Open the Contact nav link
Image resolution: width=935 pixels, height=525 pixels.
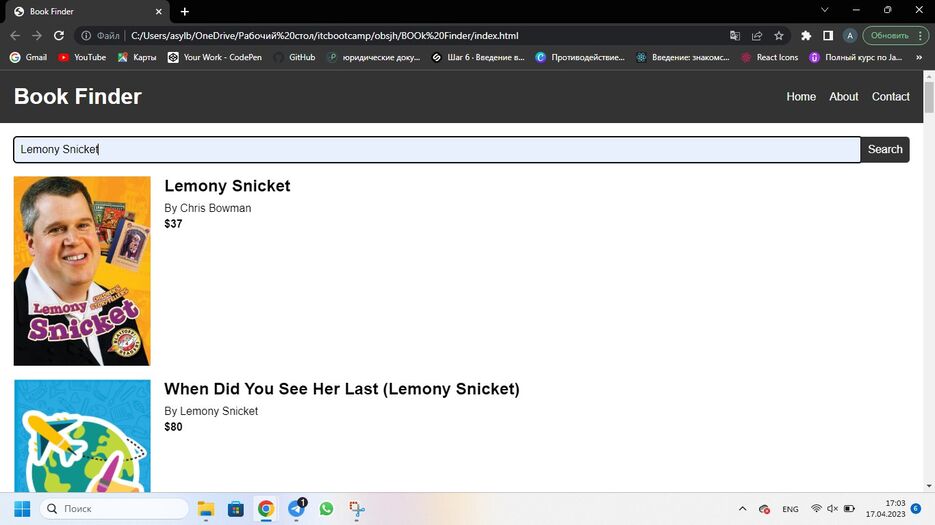click(890, 97)
